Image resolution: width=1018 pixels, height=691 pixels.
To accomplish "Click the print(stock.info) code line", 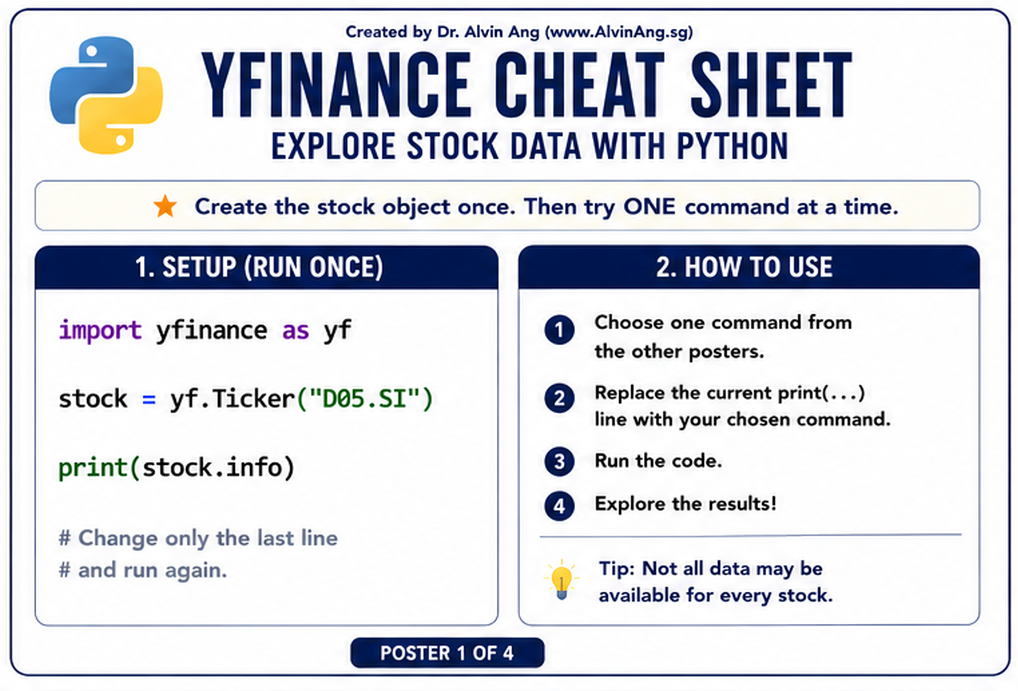I will (x=177, y=468).
